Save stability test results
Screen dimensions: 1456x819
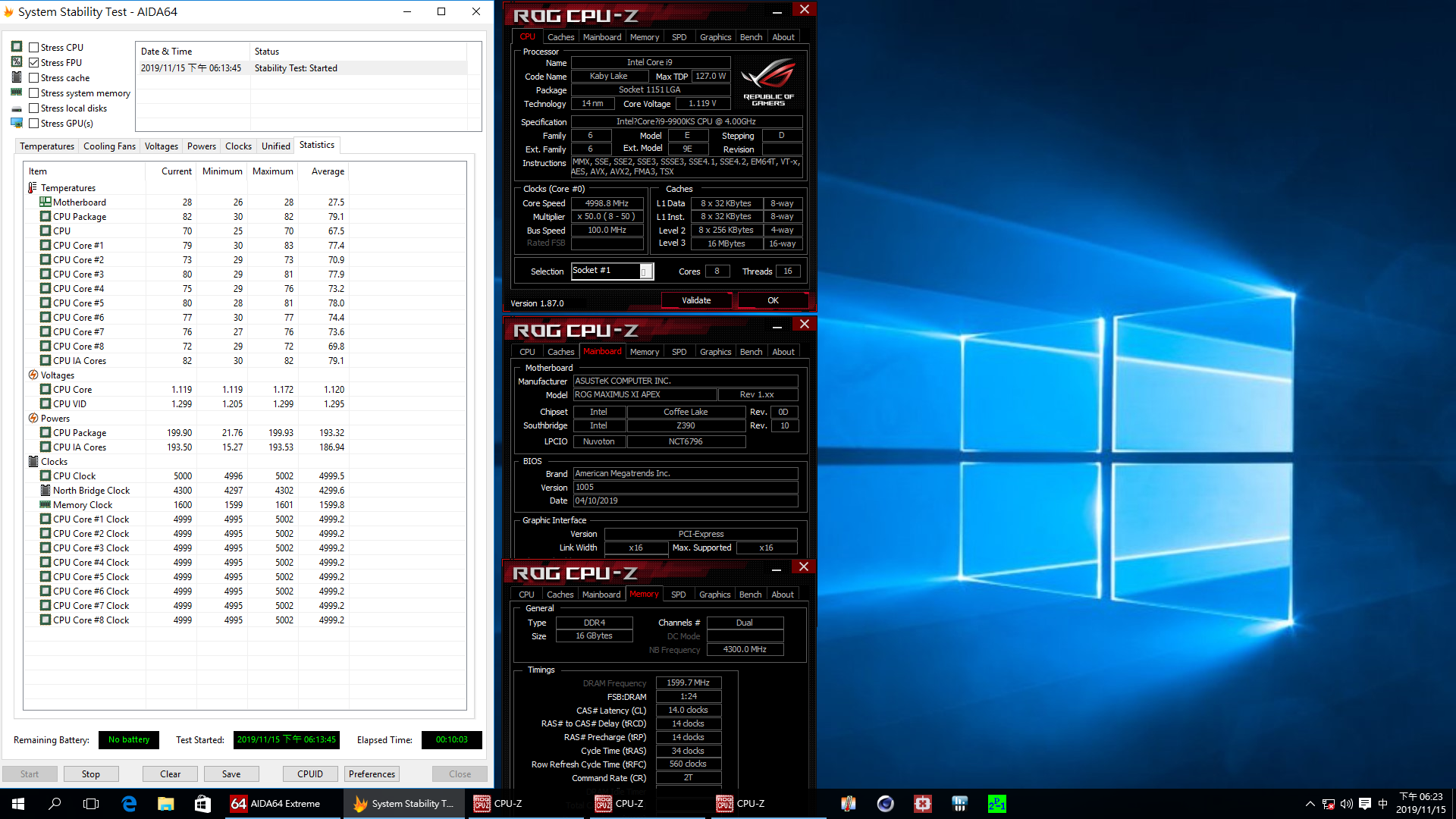pos(231,774)
